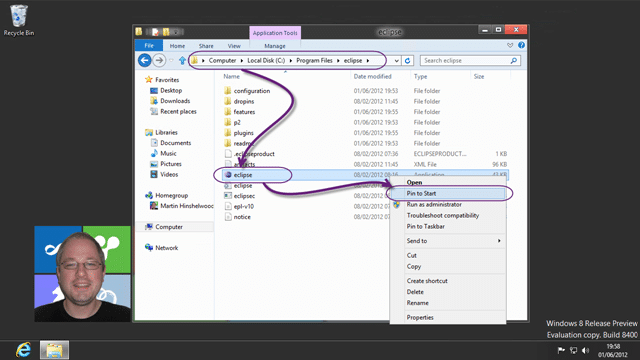Refresh the eclipse folder view
640x360 pixels.
point(407,60)
